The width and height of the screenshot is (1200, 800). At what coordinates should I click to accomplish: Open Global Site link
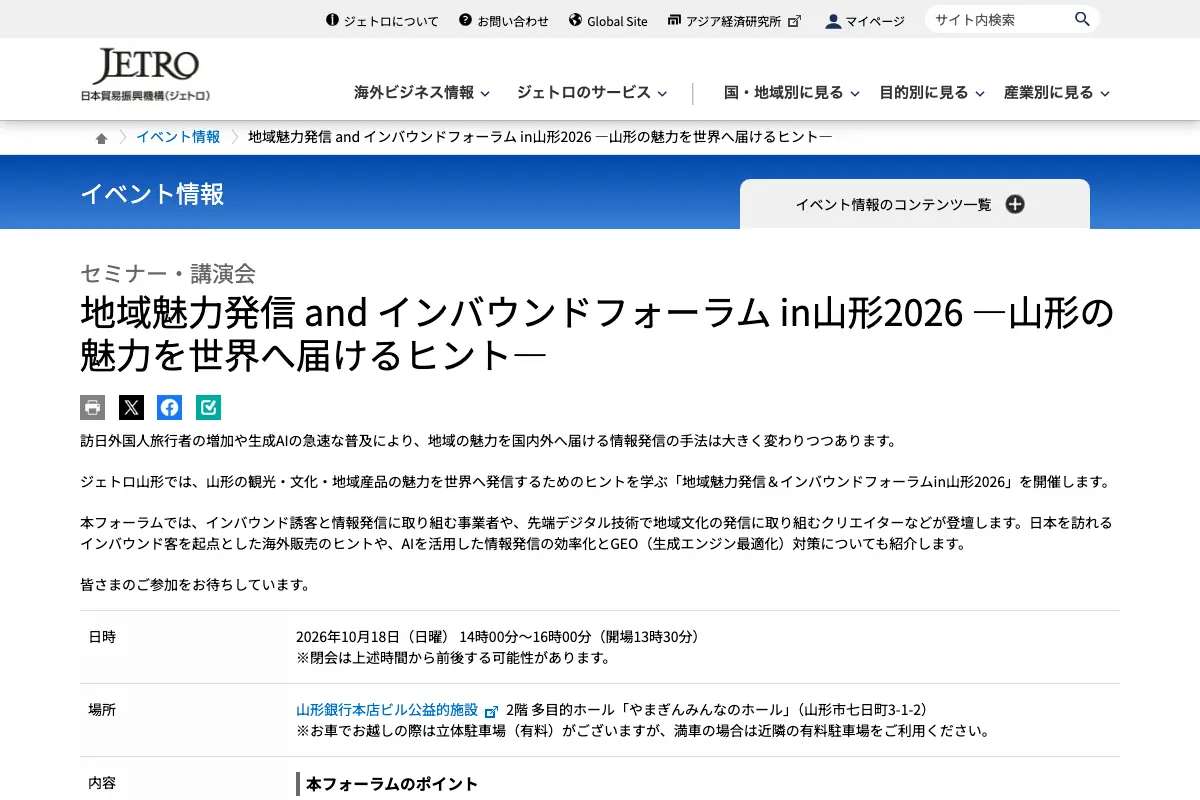coord(608,20)
